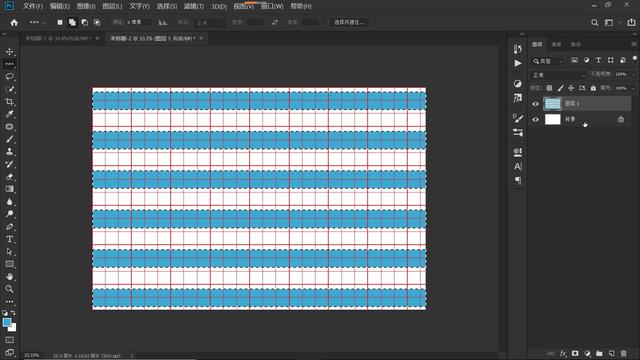
Task: Open the layer filter type dropdown
Action: (548, 61)
